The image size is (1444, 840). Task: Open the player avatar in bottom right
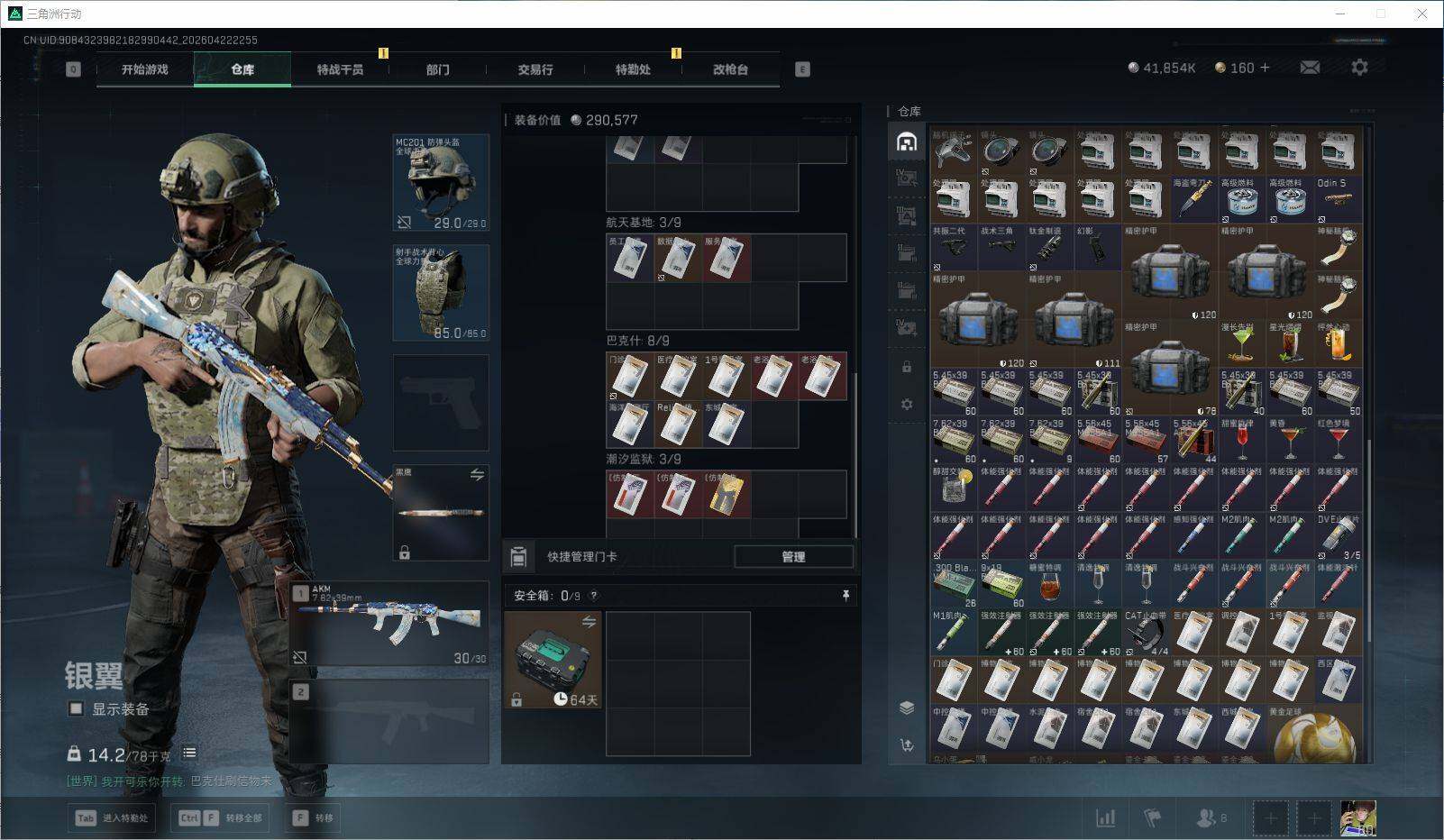coord(1358,818)
